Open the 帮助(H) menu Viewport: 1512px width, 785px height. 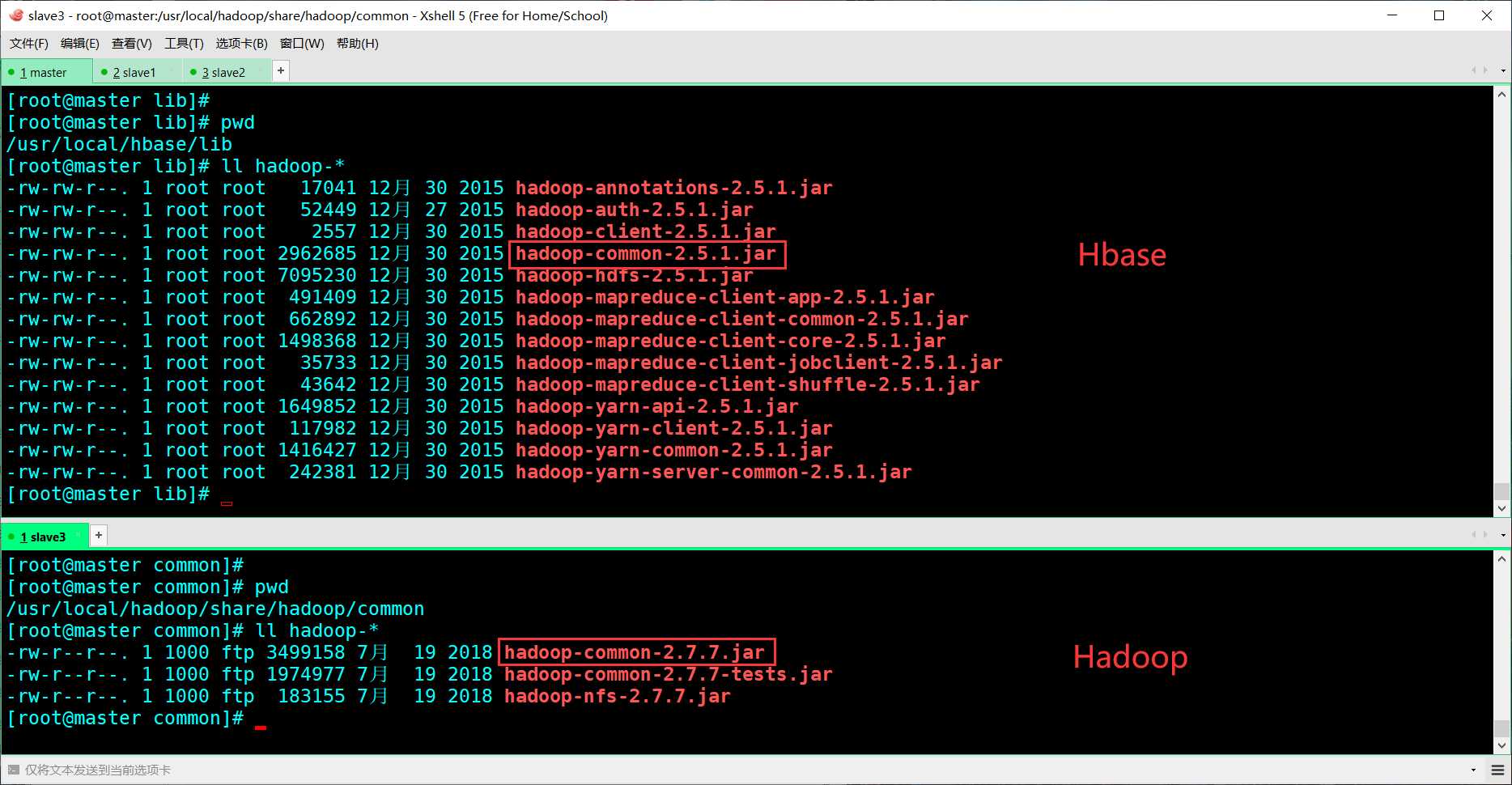tap(357, 44)
